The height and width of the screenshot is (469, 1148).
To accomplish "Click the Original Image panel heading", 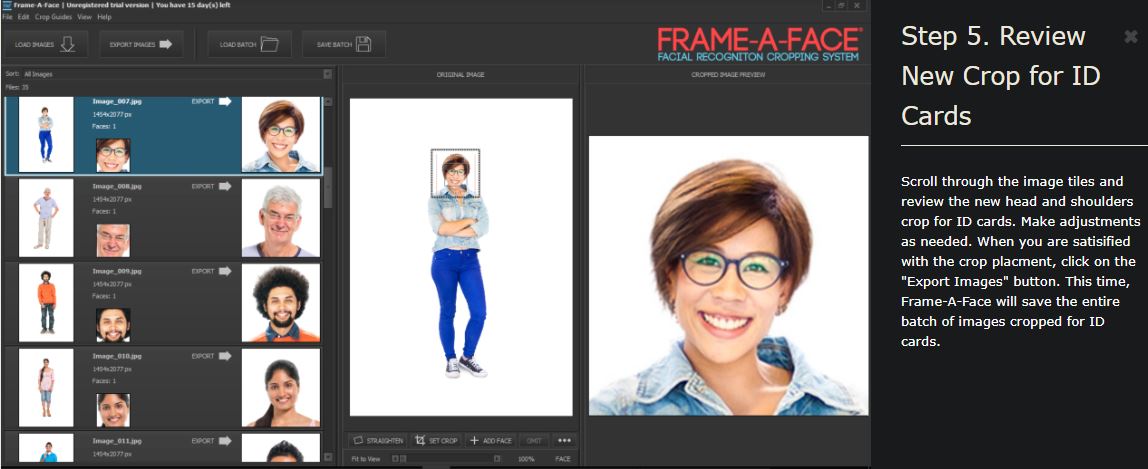I will [461, 75].
